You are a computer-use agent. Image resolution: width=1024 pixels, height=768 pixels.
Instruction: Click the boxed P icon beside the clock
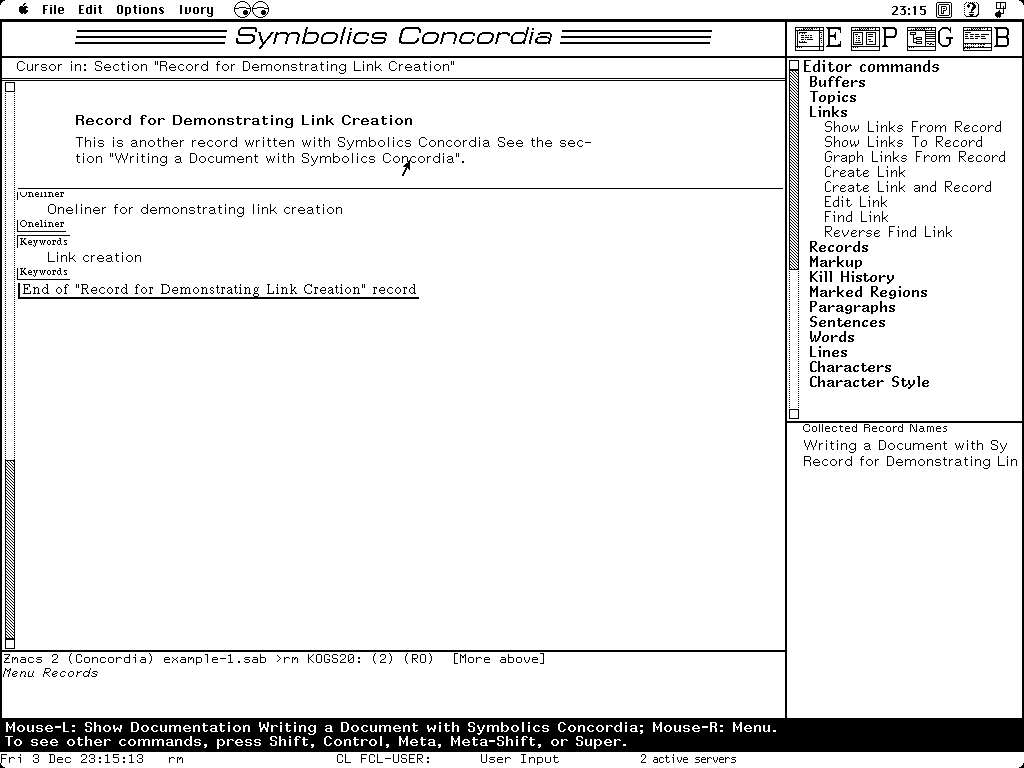click(x=944, y=10)
